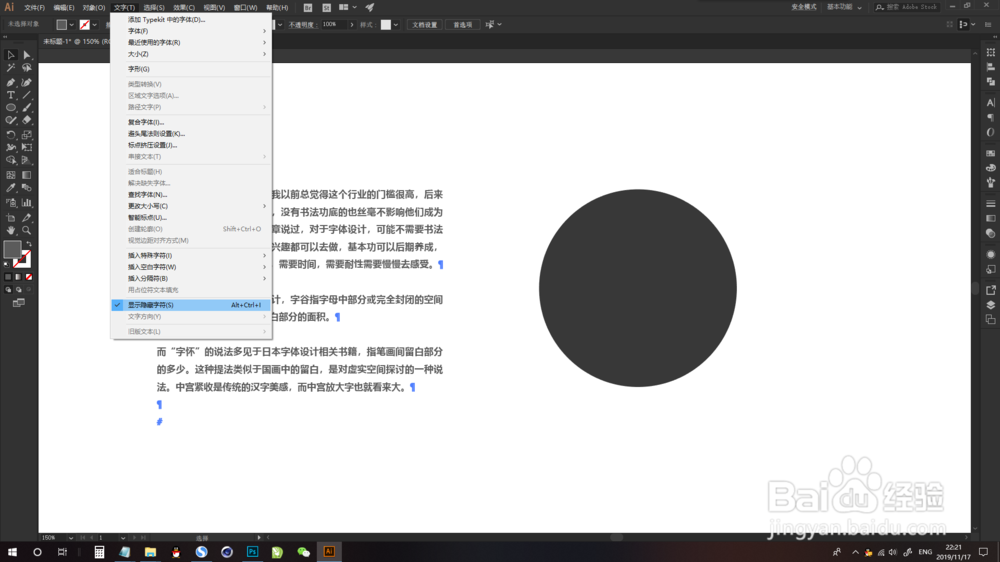Expand Insert Break Character submenu
This screenshot has width=1000, height=562.
pyautogui.click(x=191, y=278)
